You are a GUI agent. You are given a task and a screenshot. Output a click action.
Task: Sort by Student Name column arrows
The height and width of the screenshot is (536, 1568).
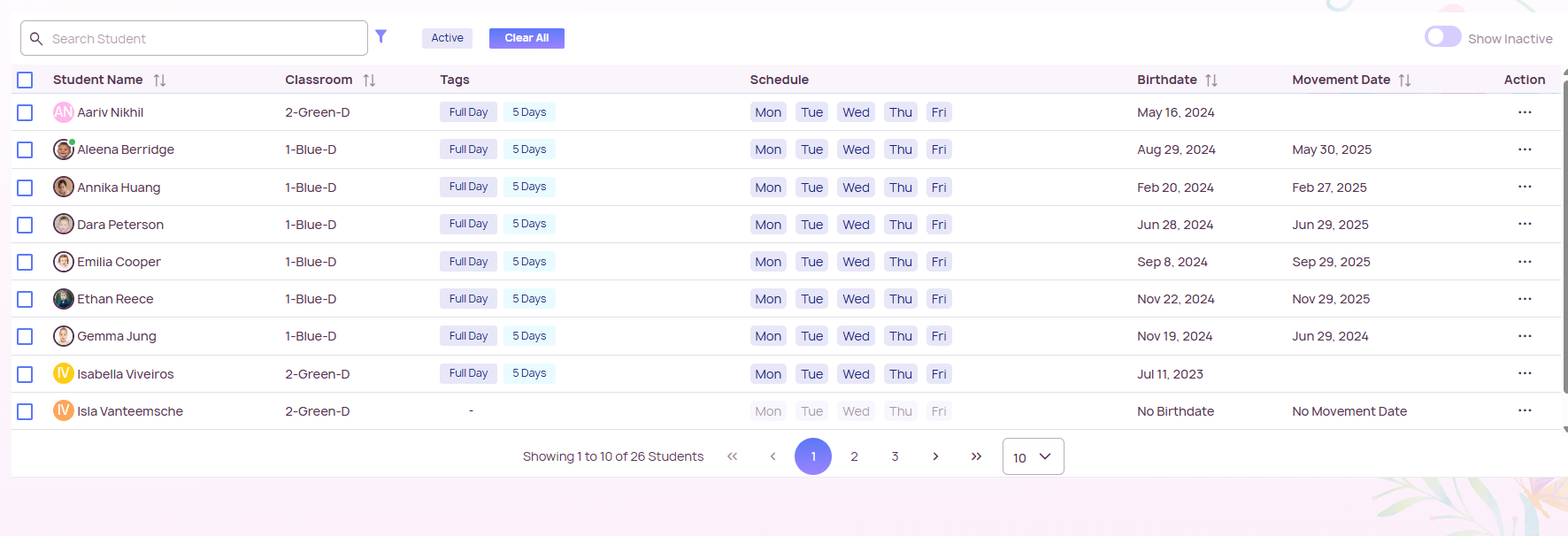click(x=159, y=80)
